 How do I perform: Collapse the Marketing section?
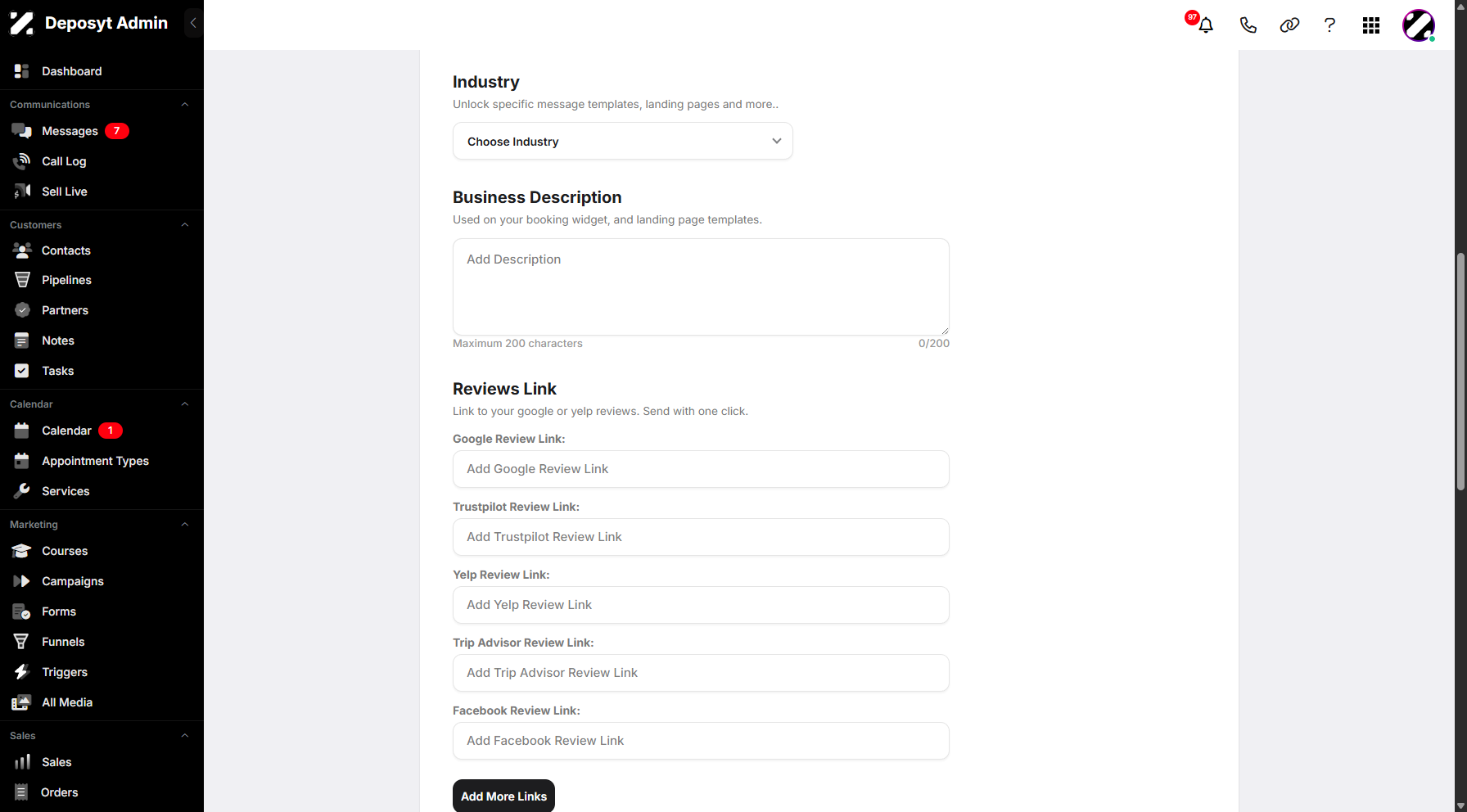pos(185,525)
